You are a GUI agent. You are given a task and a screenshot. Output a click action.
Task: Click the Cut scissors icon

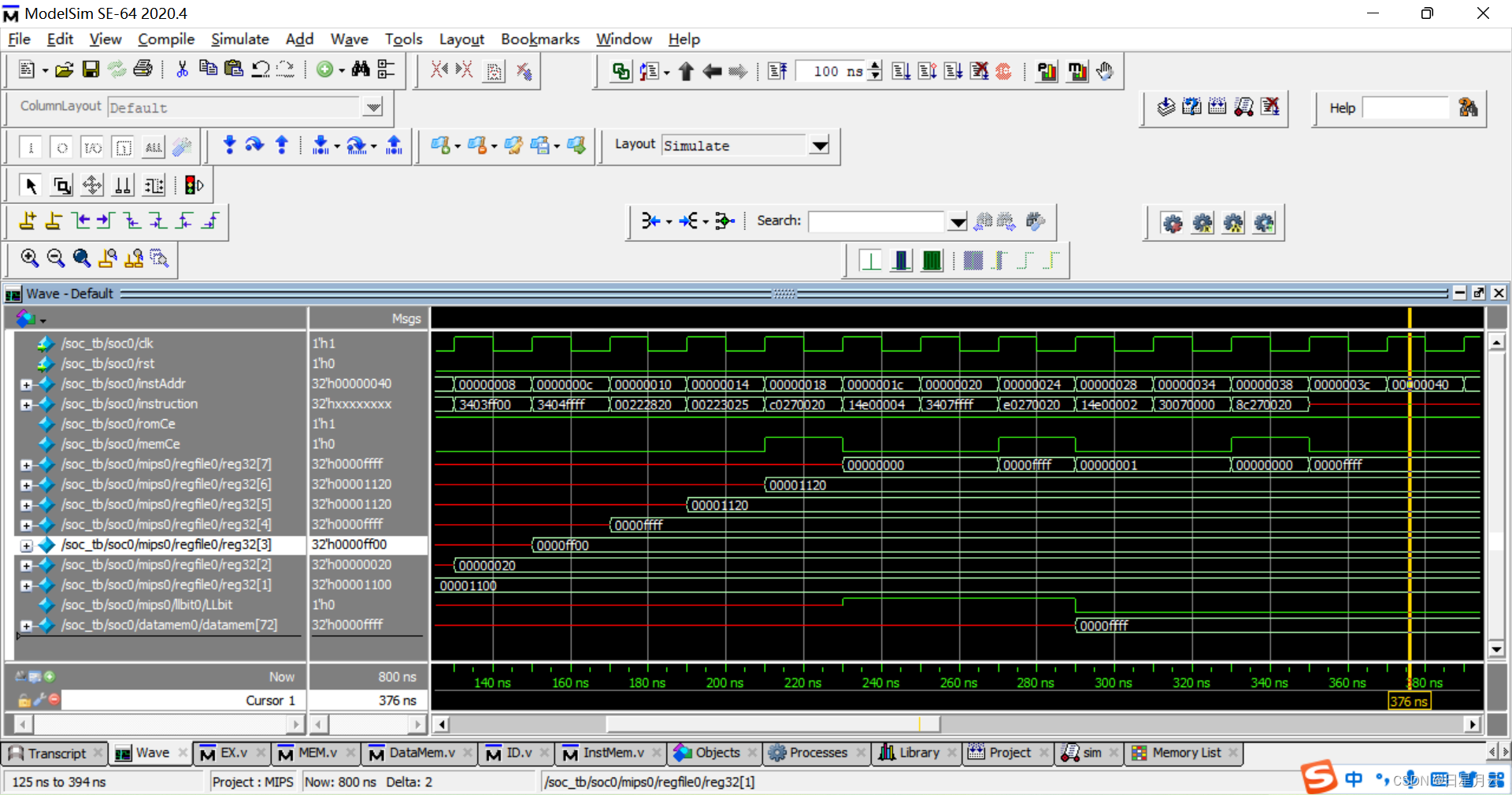point(182,69)
